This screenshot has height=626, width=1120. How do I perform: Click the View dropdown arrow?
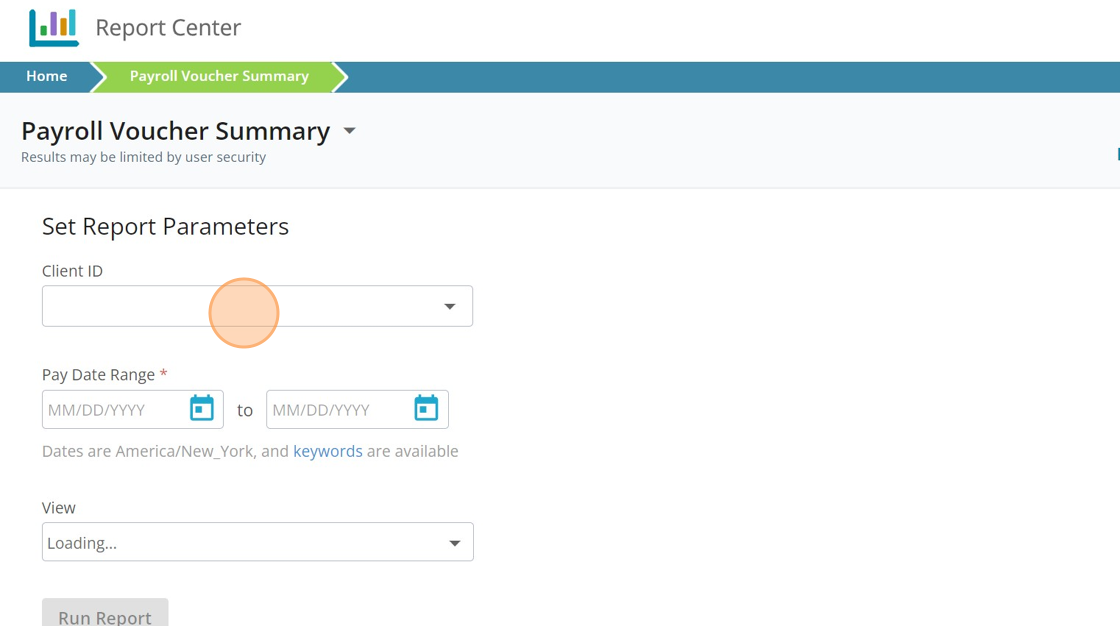pyautogui.click(x=454, y=543)
